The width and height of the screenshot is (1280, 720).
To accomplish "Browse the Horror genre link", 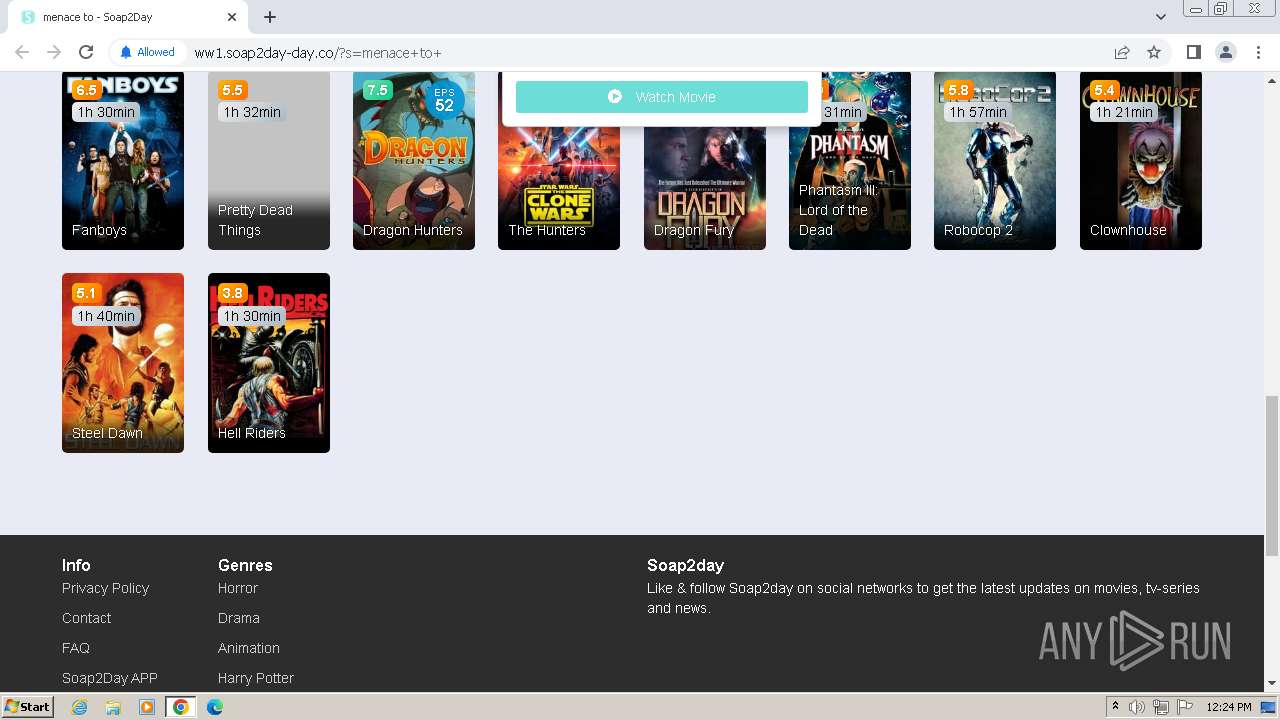I will [x=238, y=588].
